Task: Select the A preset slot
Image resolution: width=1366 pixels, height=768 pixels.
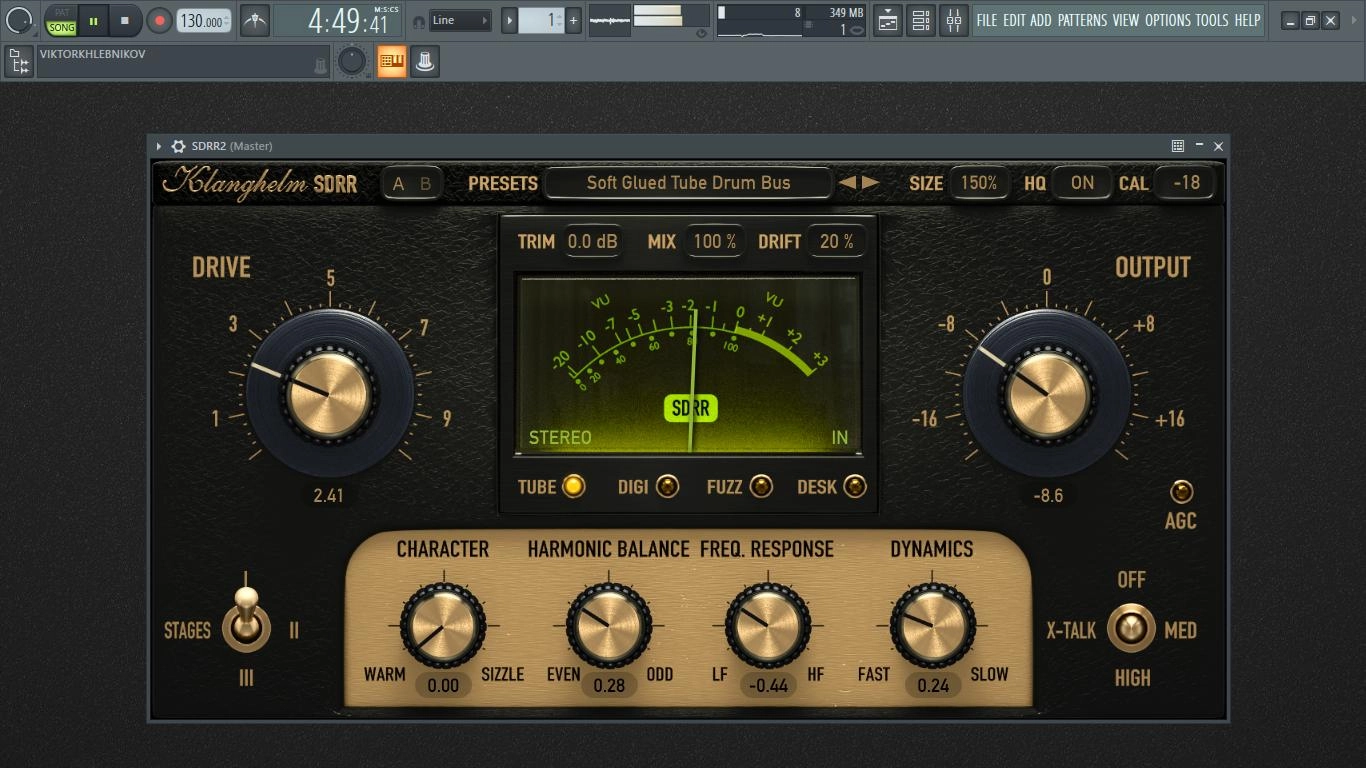Action: [398, 183]
